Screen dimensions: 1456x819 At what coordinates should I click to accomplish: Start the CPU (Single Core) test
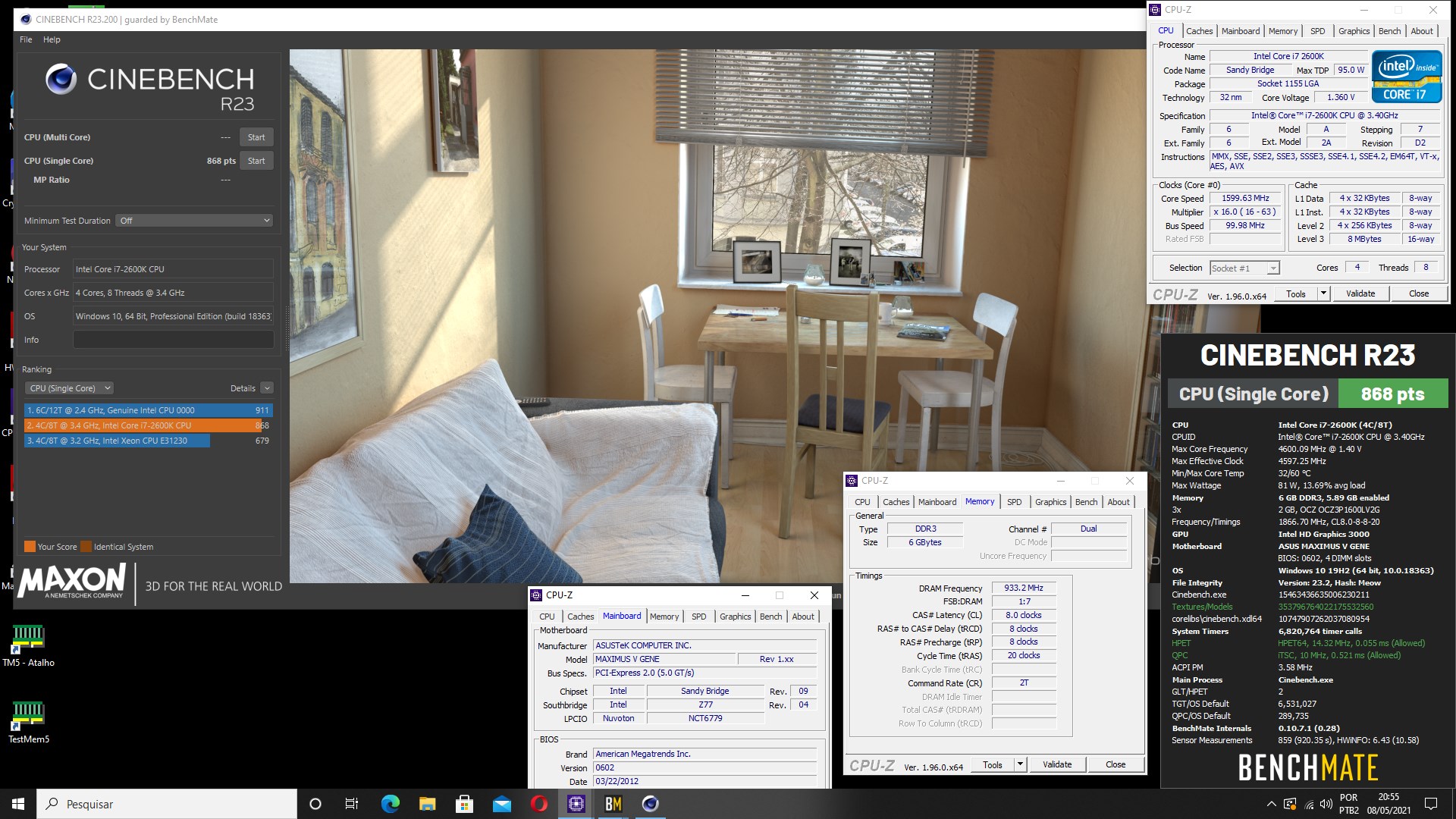256,161
